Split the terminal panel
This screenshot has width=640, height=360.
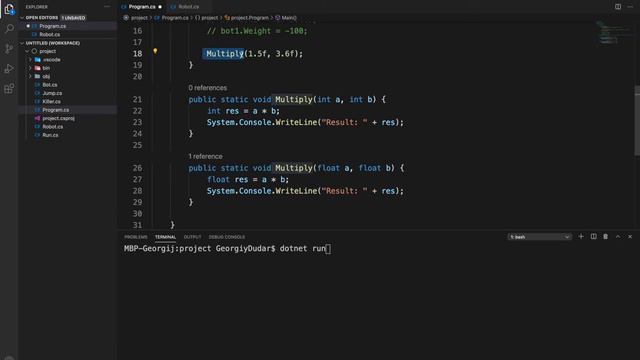[x=593, y=236]
